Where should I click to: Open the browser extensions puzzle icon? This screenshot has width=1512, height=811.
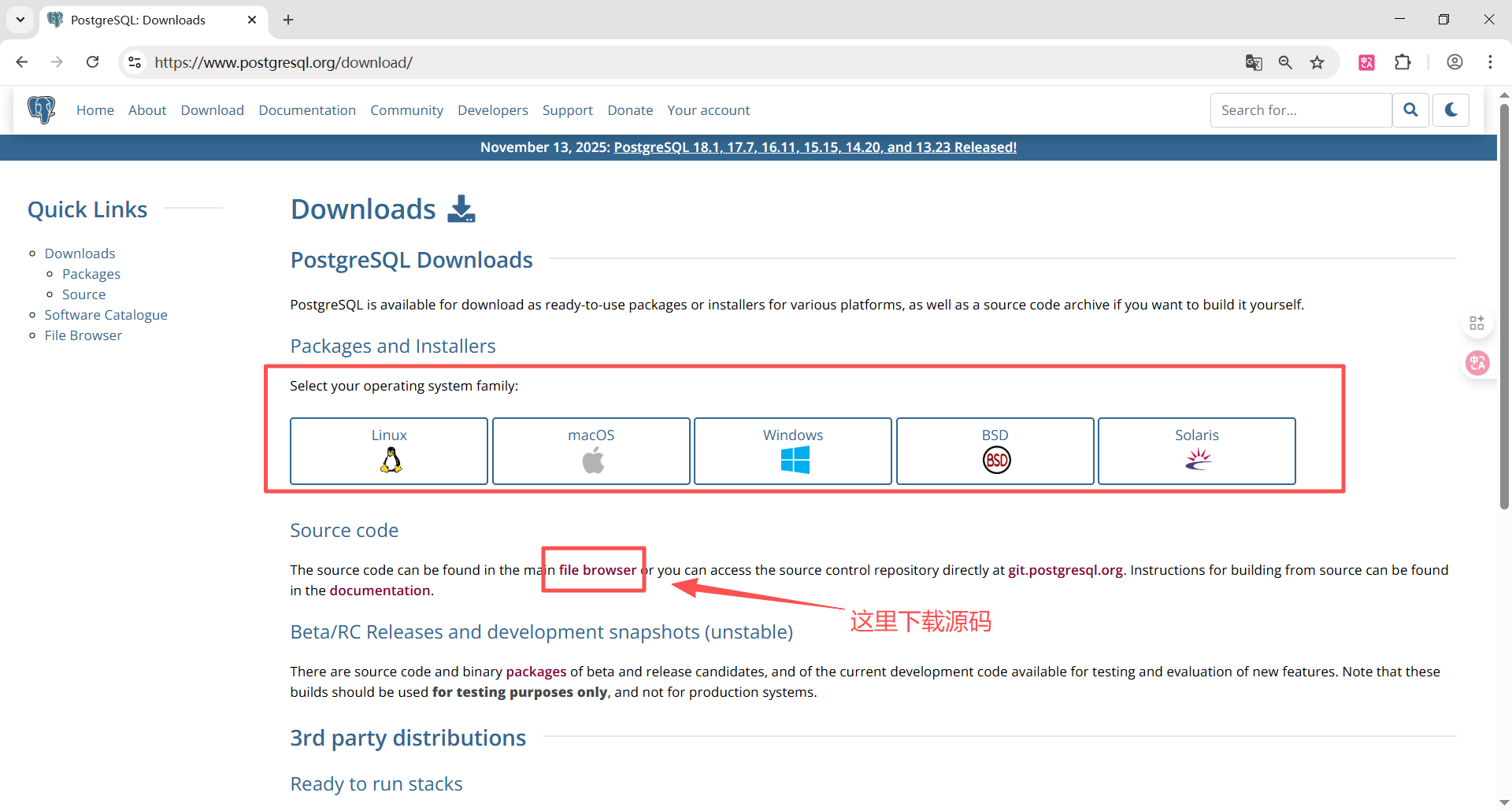pos(1403,62)
